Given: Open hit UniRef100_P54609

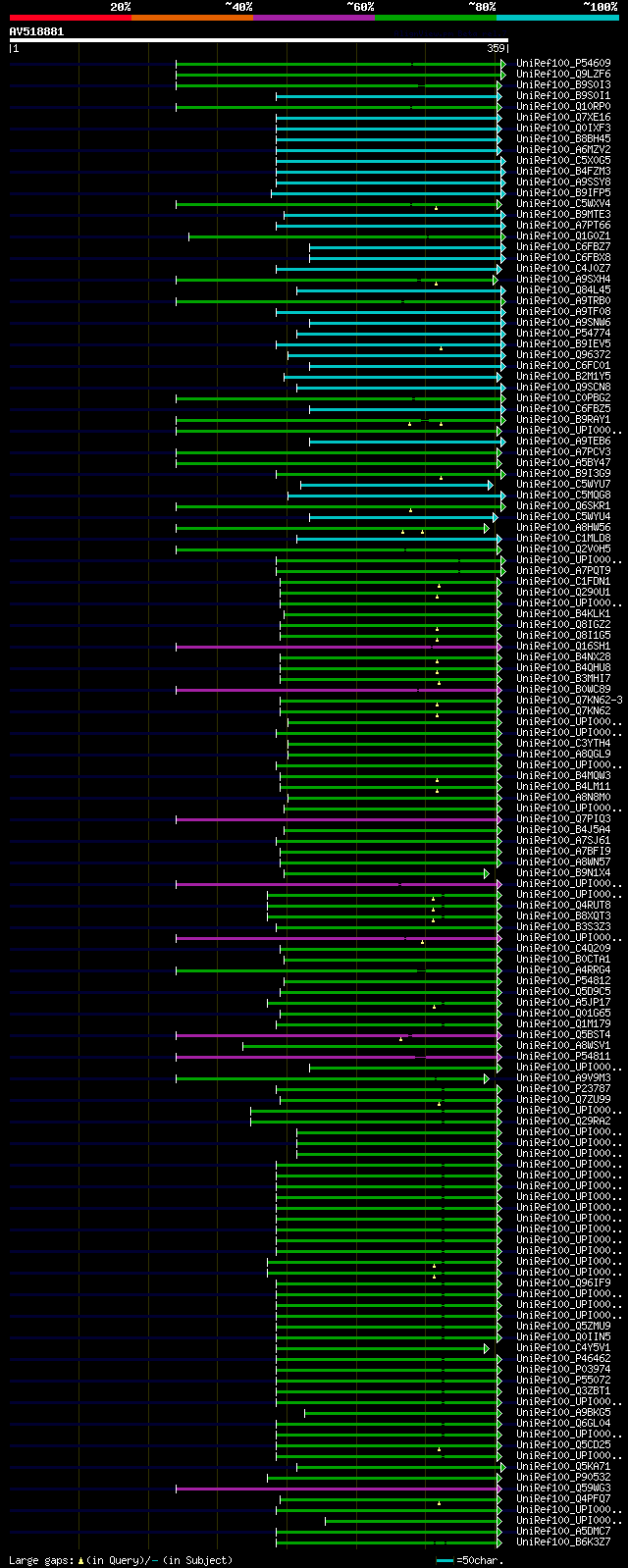Looking at the screenshot, I should click(563, 63).
